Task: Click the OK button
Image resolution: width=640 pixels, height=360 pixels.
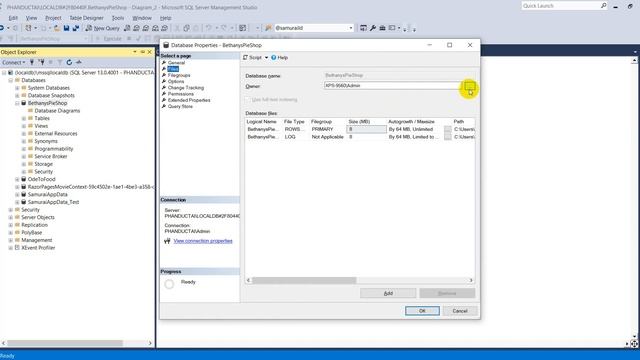Action: (x=422, y=311)
